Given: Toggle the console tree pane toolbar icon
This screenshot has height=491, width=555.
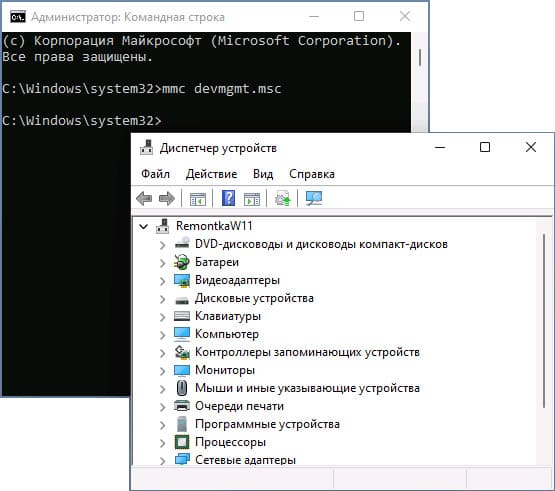Looking at the screenshot, I should 198,199.
